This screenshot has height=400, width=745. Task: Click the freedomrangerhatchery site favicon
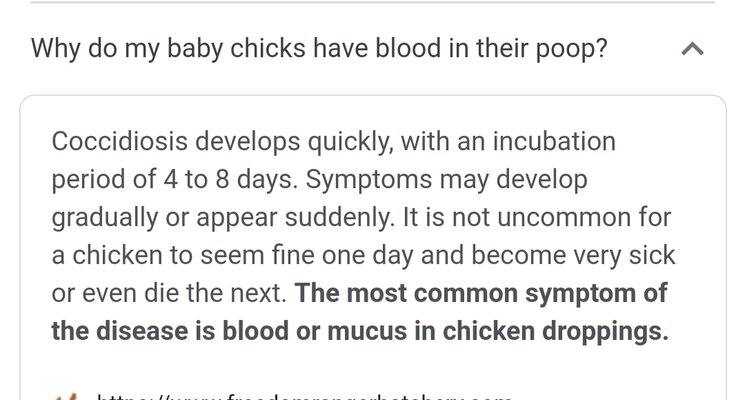66,397
